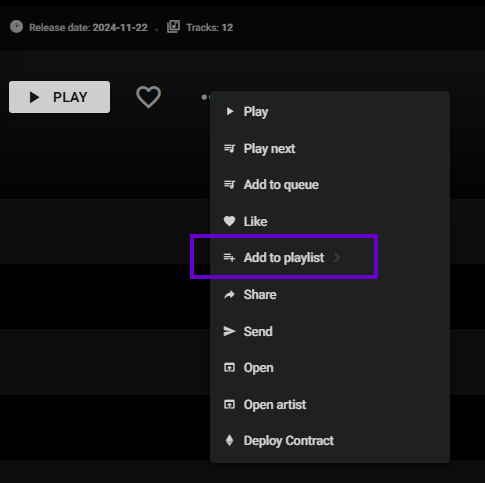The image size is (485, 483).
Task: Click the Share arrow icon
Action: tap(229, 294)
